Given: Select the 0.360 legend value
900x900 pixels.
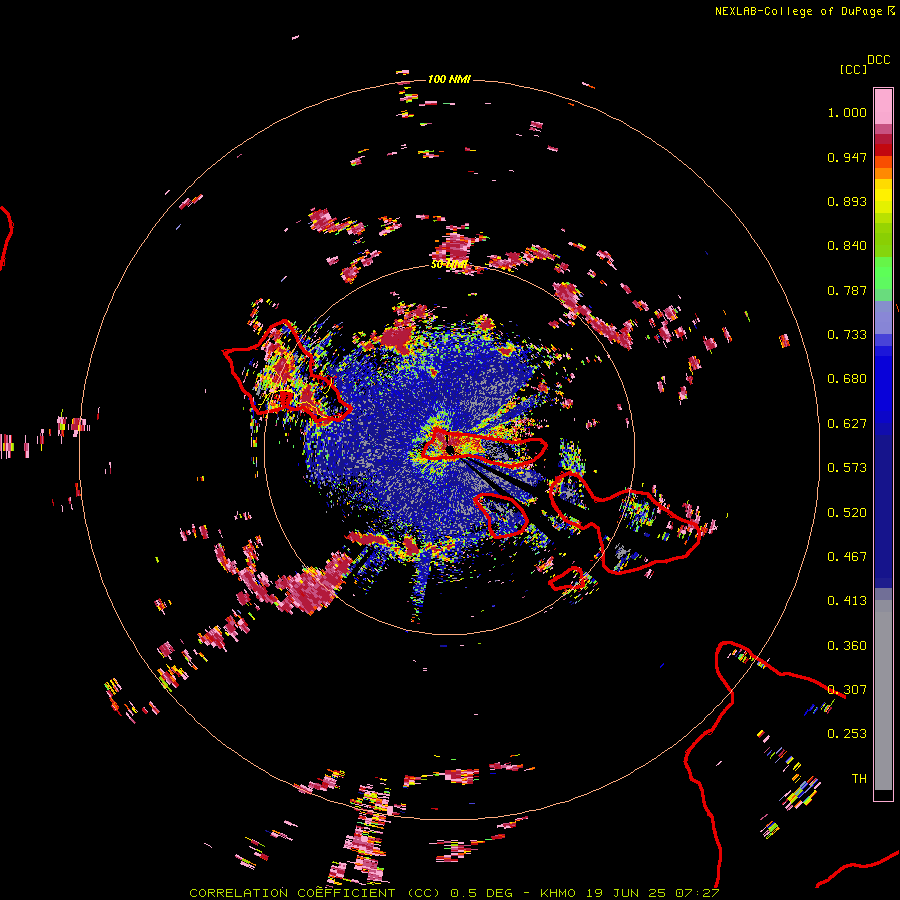Looking at the screenshot, I should pos(847,646).
